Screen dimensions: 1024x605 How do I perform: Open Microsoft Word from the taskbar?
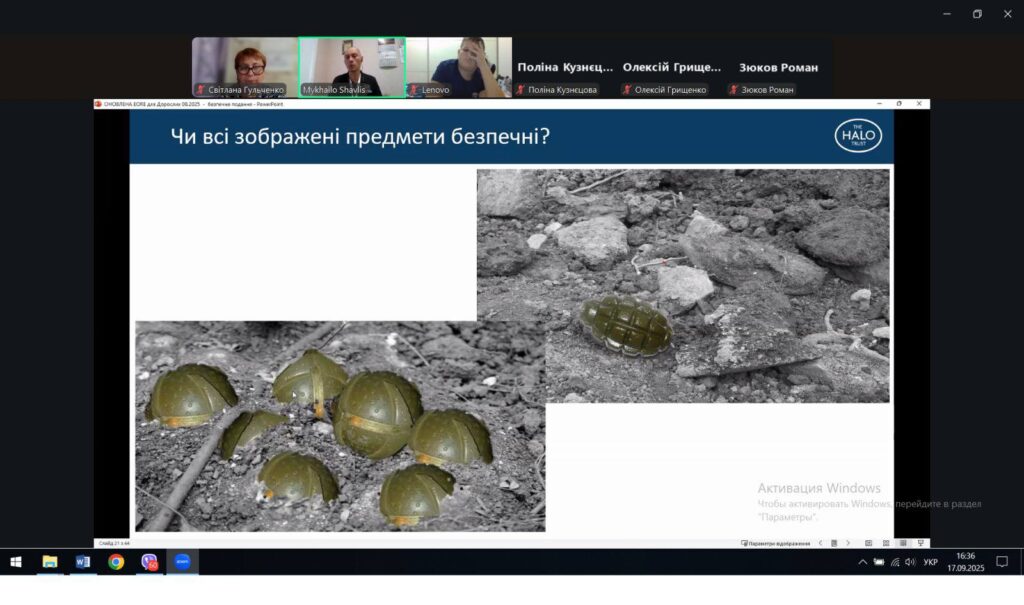pos(82,562)
